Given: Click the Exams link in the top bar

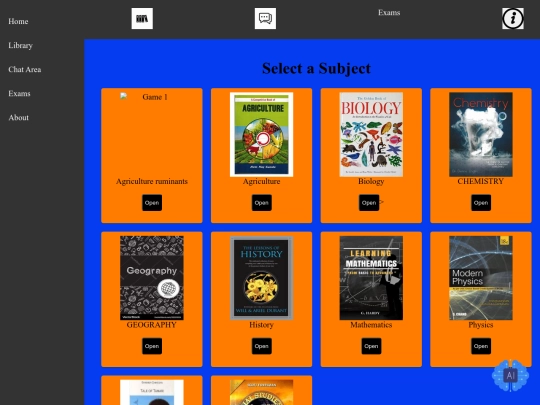Looking at the screenshot, I should pyautogui.click(x=389, y=13).
